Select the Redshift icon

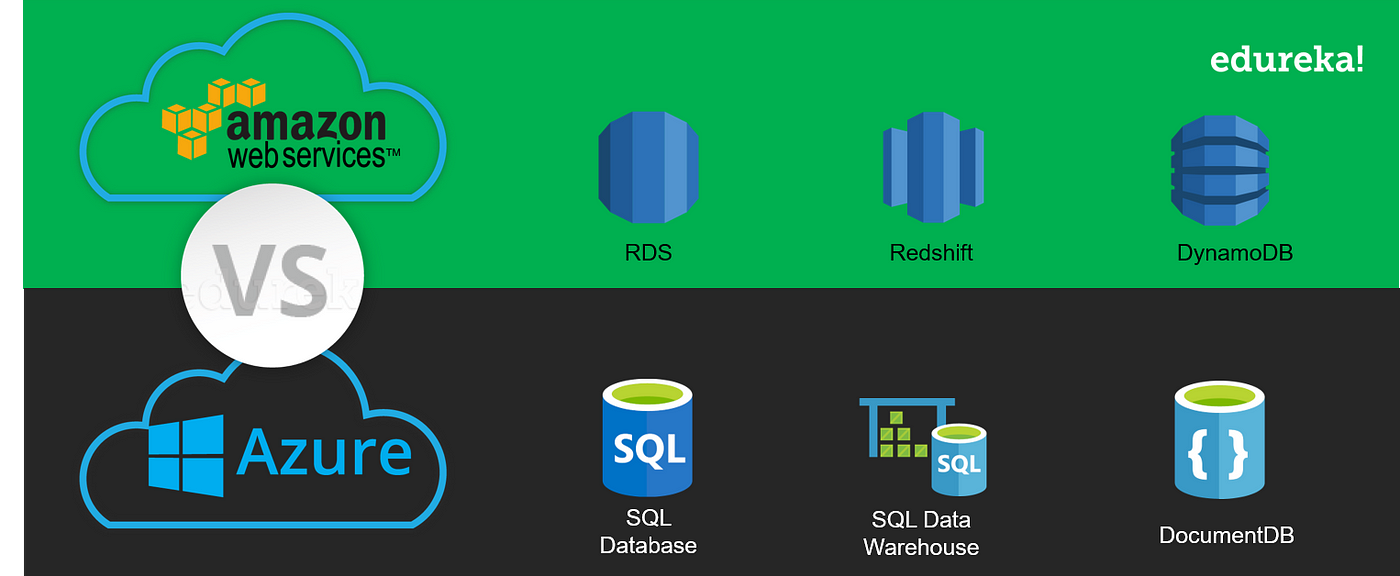[x=933, y=167]
